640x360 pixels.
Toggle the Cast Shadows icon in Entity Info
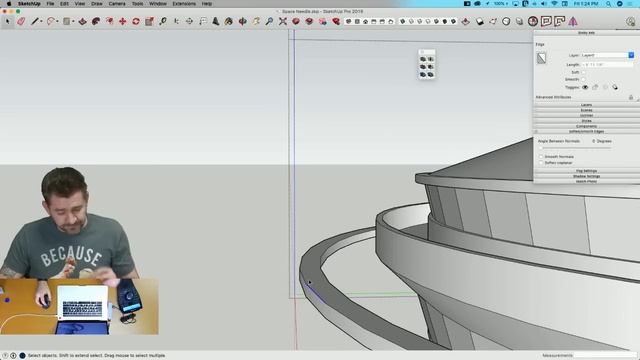click(x=615, y=87)
